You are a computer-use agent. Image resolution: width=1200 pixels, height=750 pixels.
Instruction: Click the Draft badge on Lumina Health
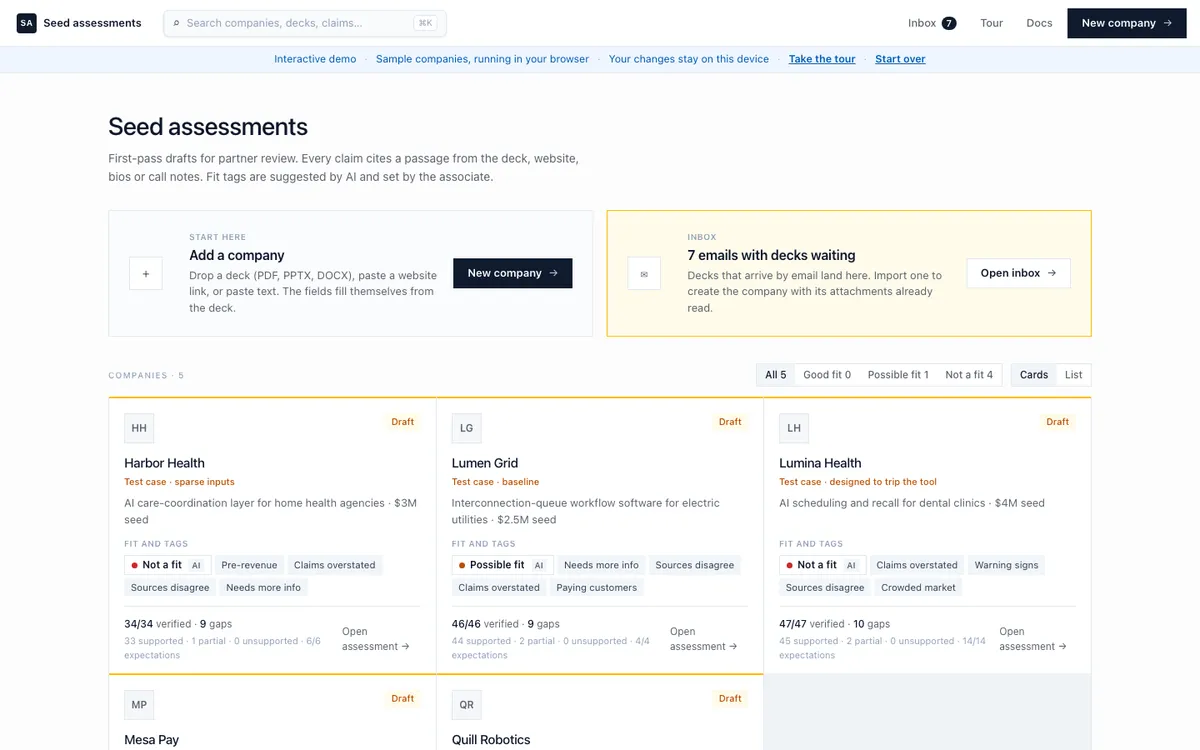(x=1058, y=422)
